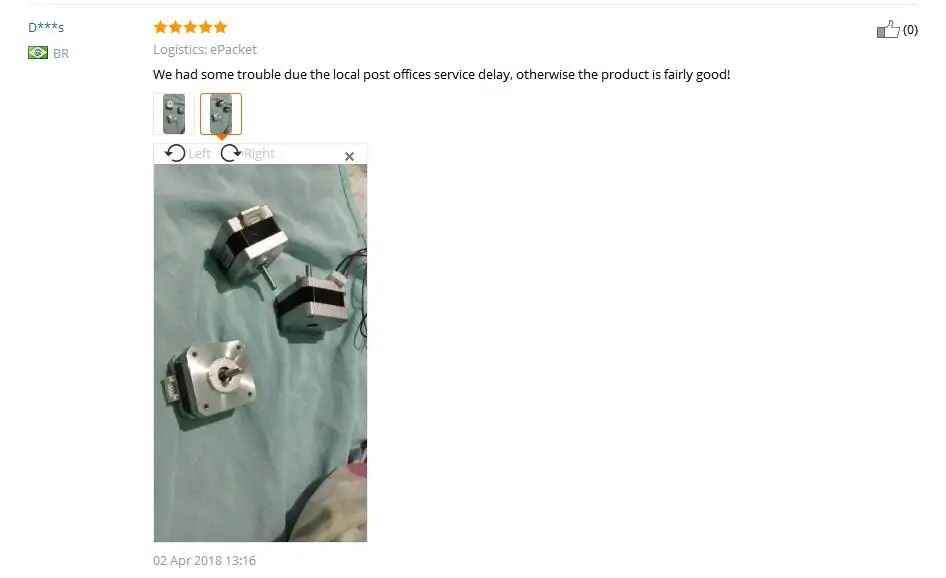Rotate the photo left using the counterclockwise arrow
Viewport: 946px width, 578px height.
175,153
